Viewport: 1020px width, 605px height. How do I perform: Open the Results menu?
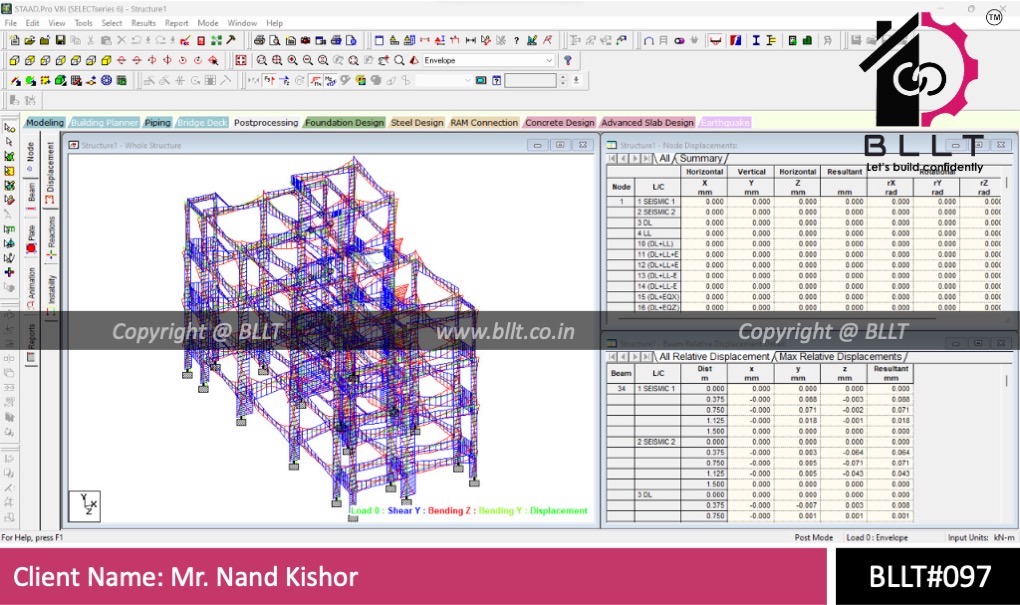(143, 23)
